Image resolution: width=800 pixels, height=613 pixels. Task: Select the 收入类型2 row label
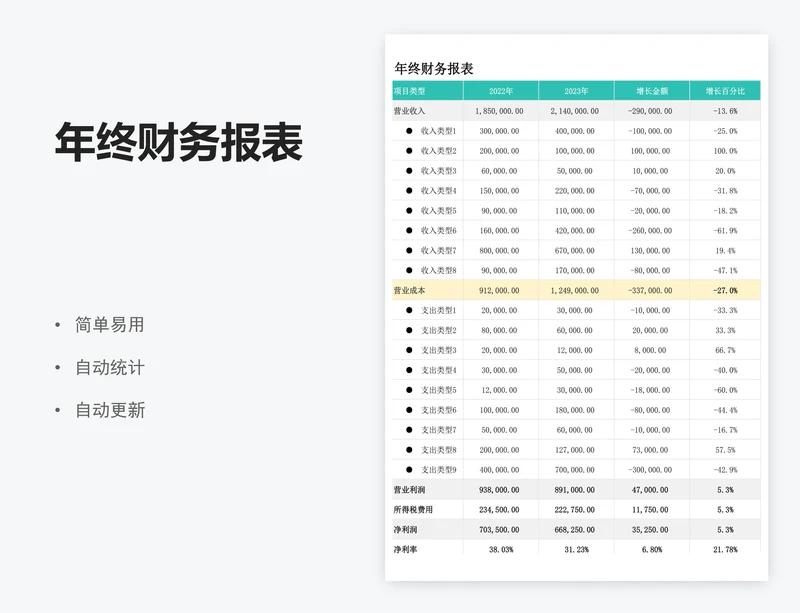click(x=438, y=151)
